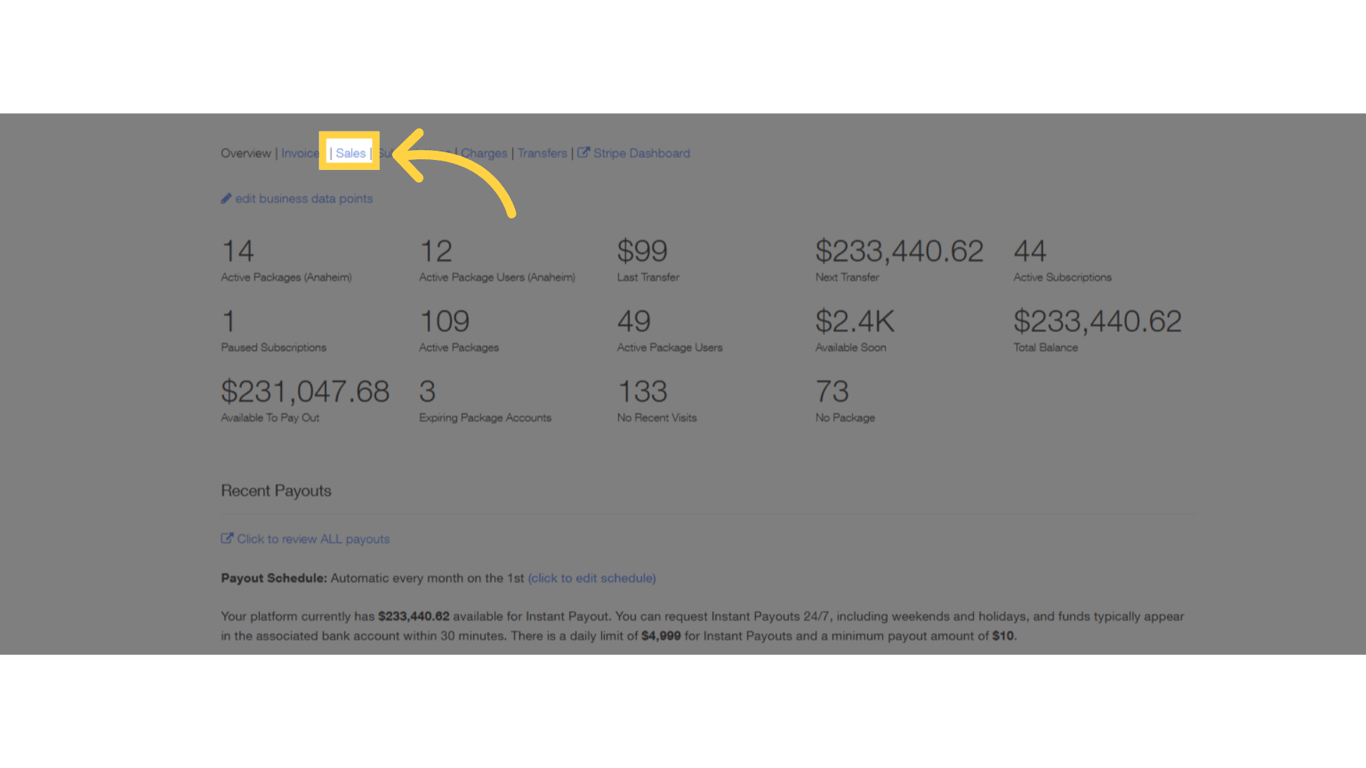This screenshot has height=768, width=1366.
Task: Click the 44 Active Subscriptions stat
Action: point(1030,252)
